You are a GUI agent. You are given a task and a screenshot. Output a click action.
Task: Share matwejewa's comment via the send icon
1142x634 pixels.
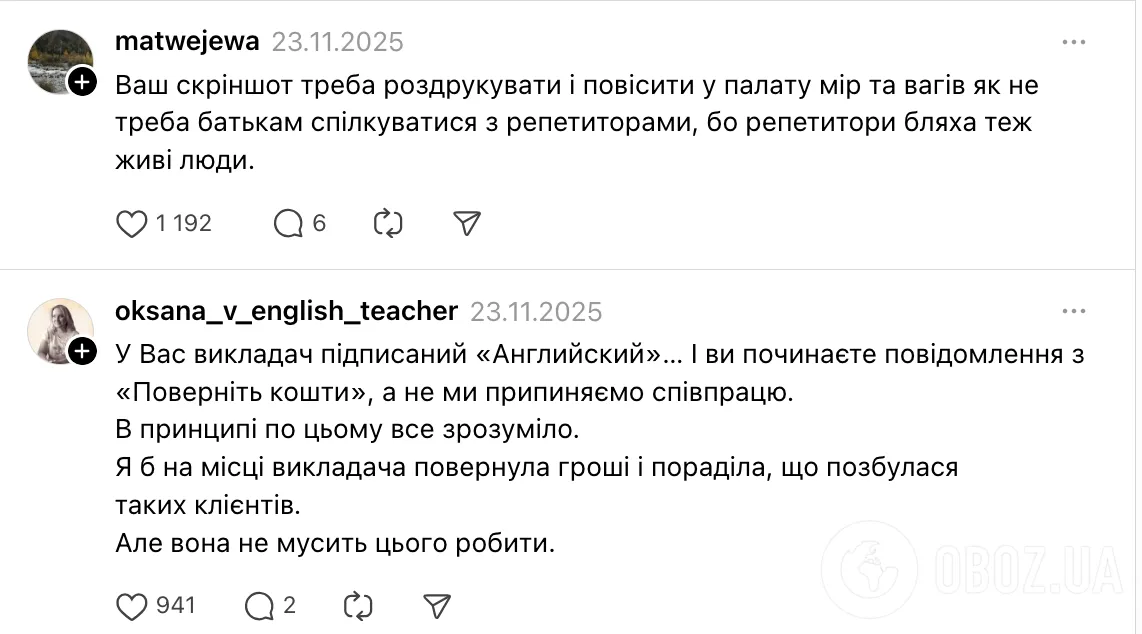point(467,223)
